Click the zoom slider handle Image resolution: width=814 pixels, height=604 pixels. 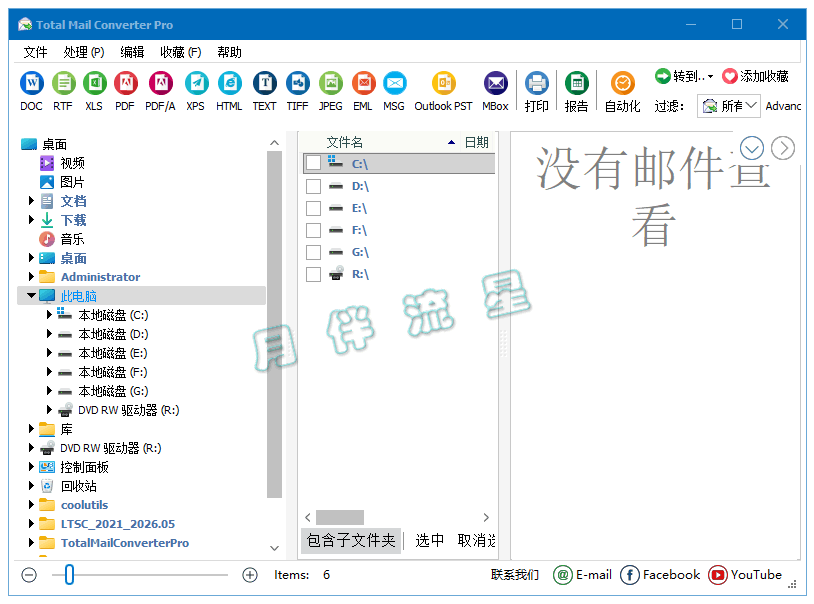click(68, 575)
